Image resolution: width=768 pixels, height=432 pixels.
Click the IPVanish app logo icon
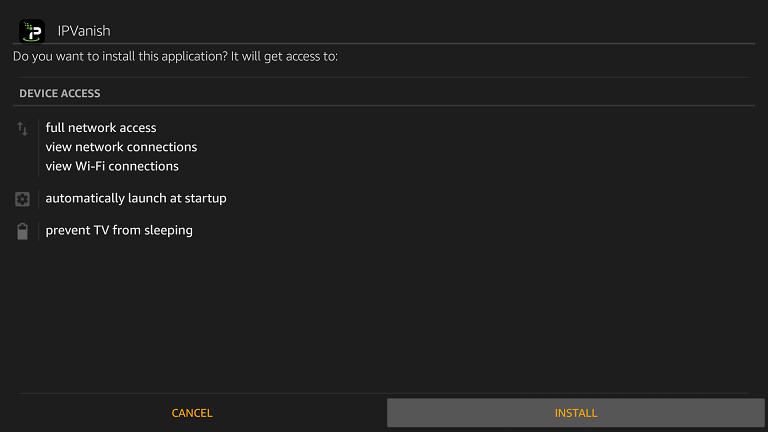pyautogui.click(x=32, y=30)
